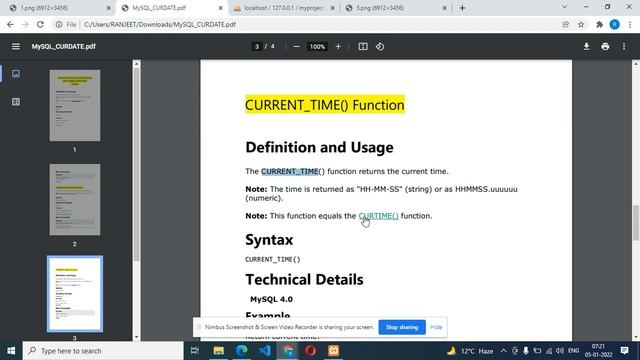Close the localhost tab
The image size is (640, 360).
pos(332,8)
